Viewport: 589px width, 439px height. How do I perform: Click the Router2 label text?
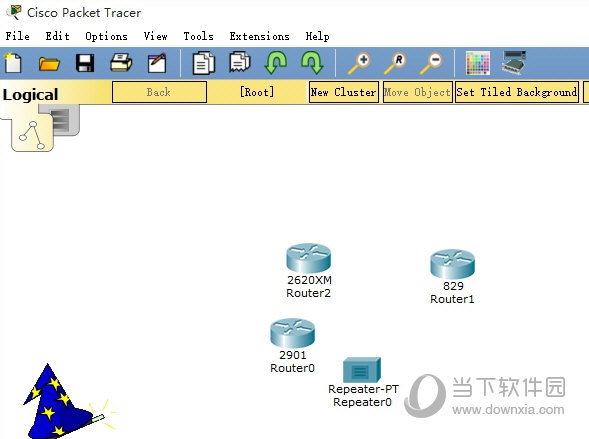tap(308, 293)
